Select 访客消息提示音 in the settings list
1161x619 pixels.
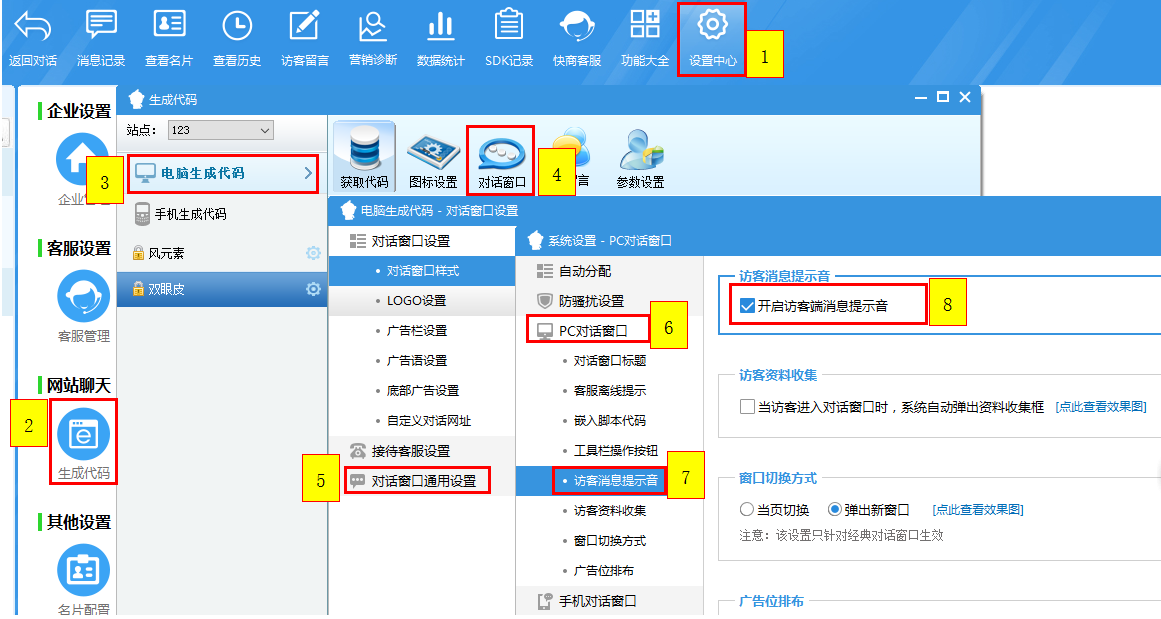615,481
